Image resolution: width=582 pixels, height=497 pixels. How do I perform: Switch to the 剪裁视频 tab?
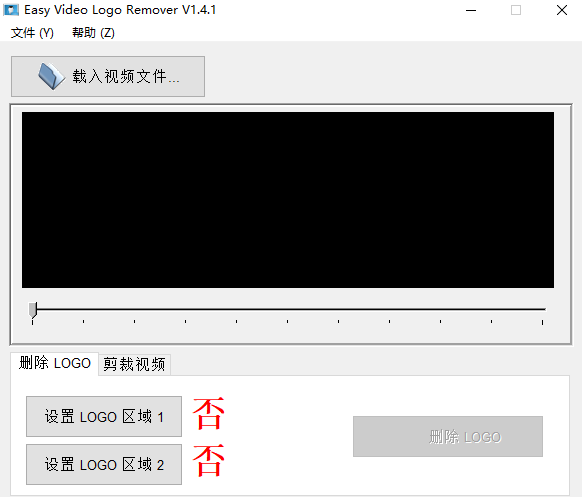(134, 364)
